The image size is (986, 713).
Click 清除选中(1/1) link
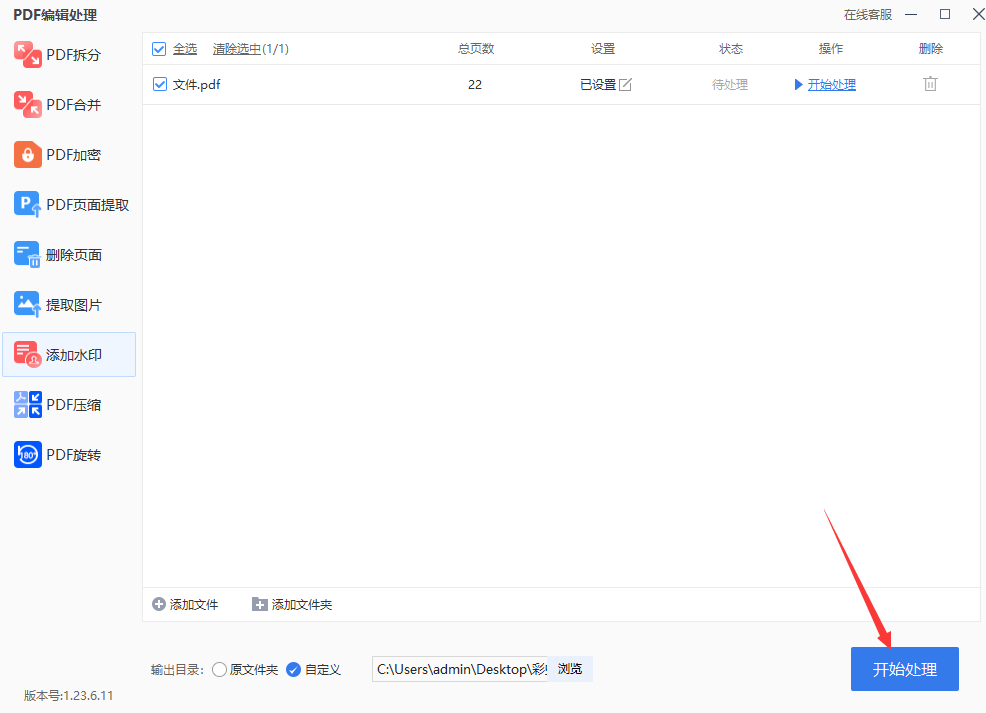(x=250, y=49)
